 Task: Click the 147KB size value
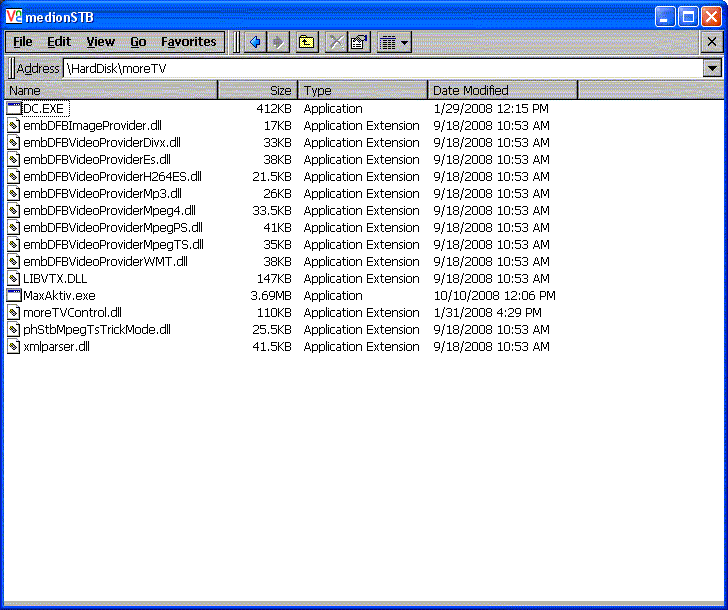click(x=274, y=279)
